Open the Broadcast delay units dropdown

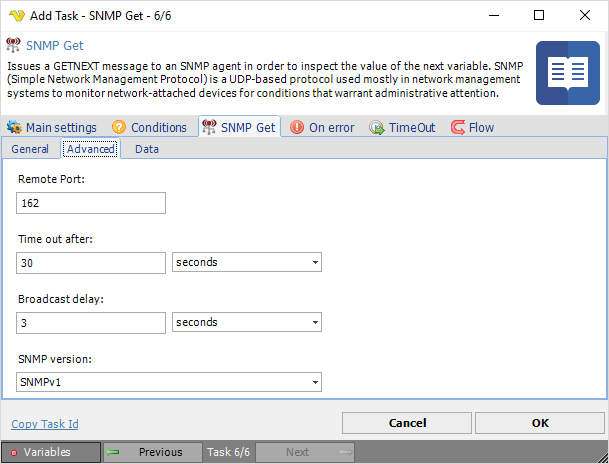(246, 323)
